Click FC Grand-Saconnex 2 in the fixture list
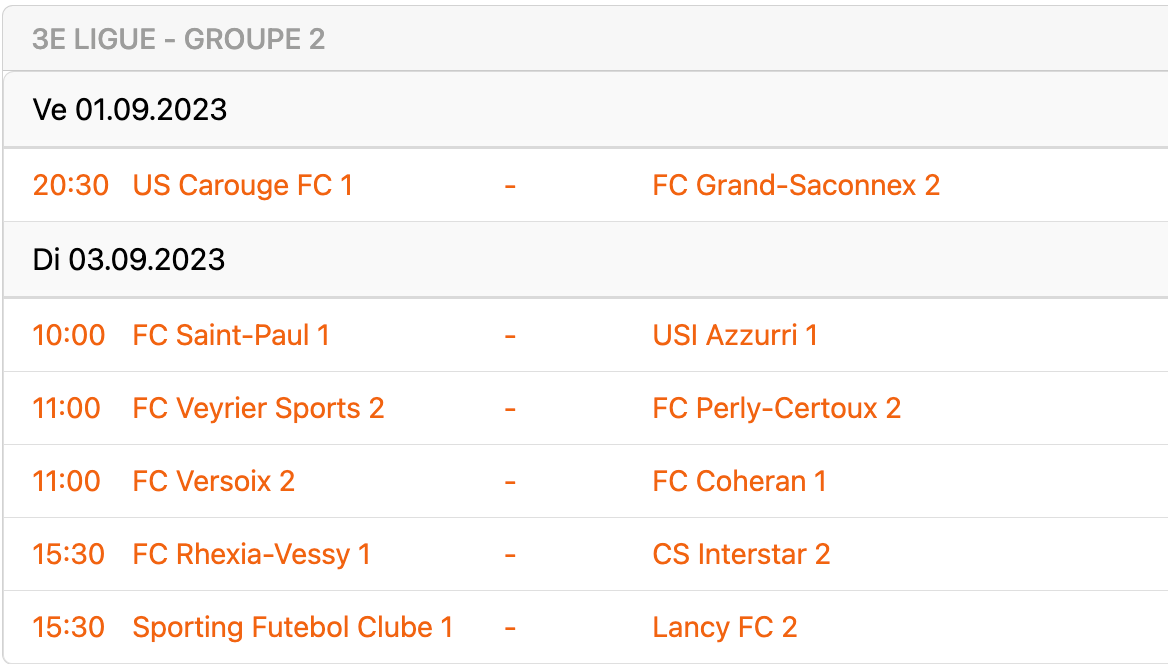The height and width of the screenshot is (664, 1168). (x=796, y=185)
